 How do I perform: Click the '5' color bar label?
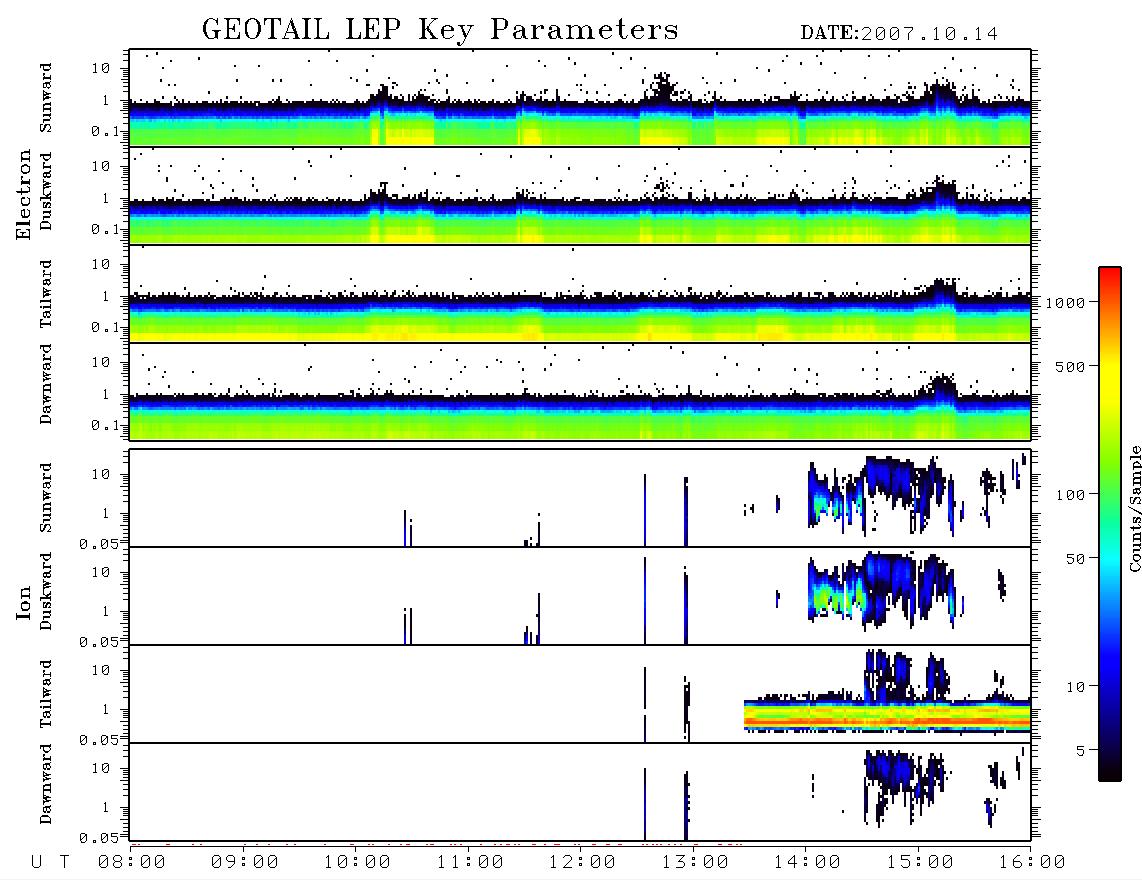(1081, 751)
